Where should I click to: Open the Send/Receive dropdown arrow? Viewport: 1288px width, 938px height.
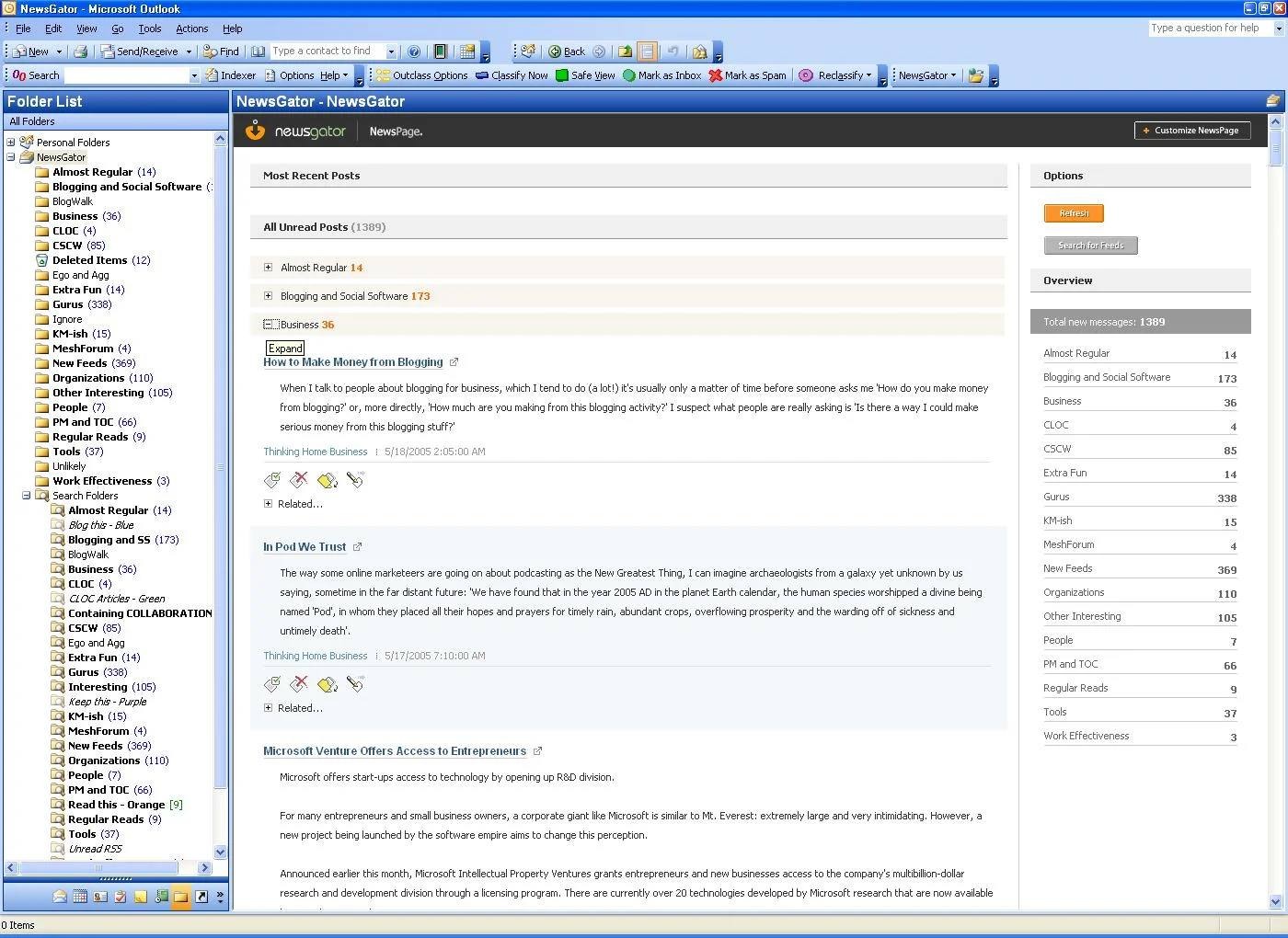click(189, 51)
